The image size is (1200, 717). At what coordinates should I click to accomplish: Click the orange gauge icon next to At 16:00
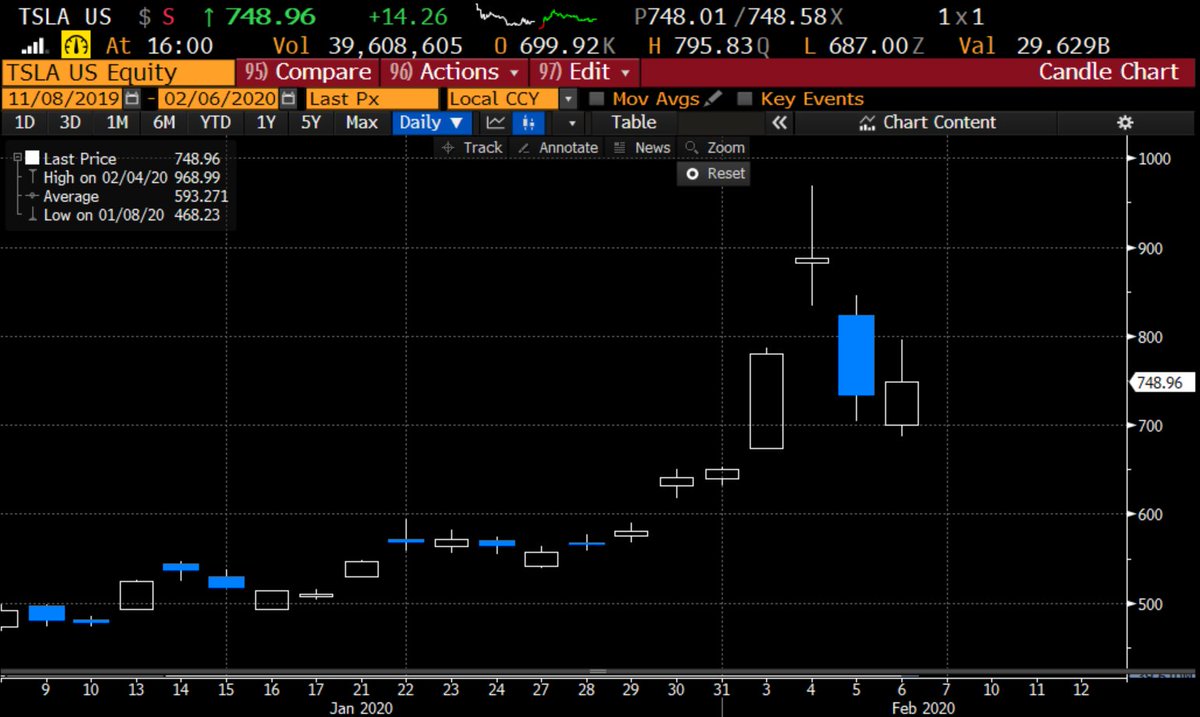pos(75,45)
